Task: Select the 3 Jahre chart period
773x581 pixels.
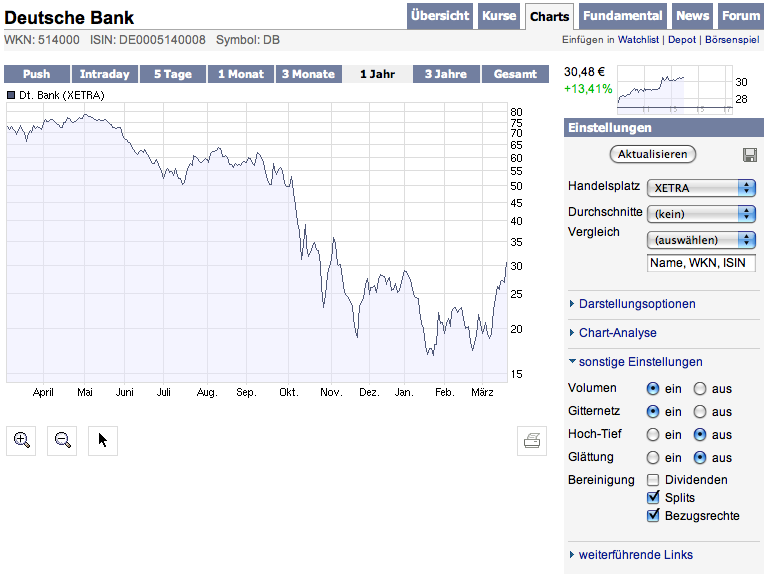Action: pos(446,74)
